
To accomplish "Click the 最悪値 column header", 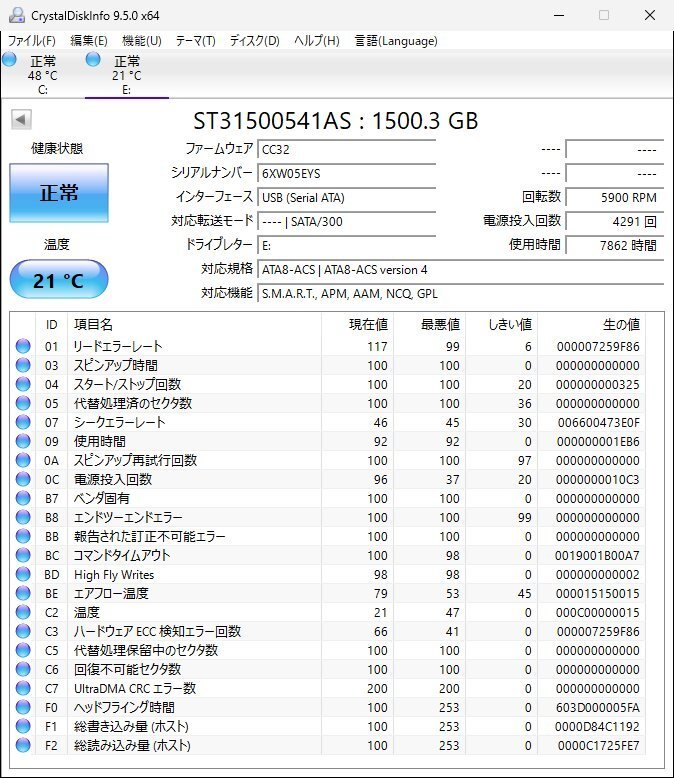I will point(429,324).
